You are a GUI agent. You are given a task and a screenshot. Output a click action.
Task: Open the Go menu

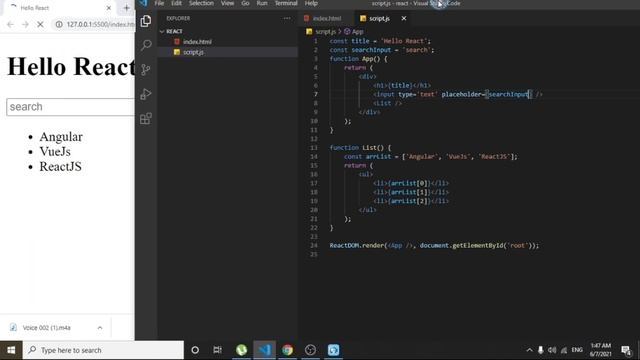(x=245, y=3)
